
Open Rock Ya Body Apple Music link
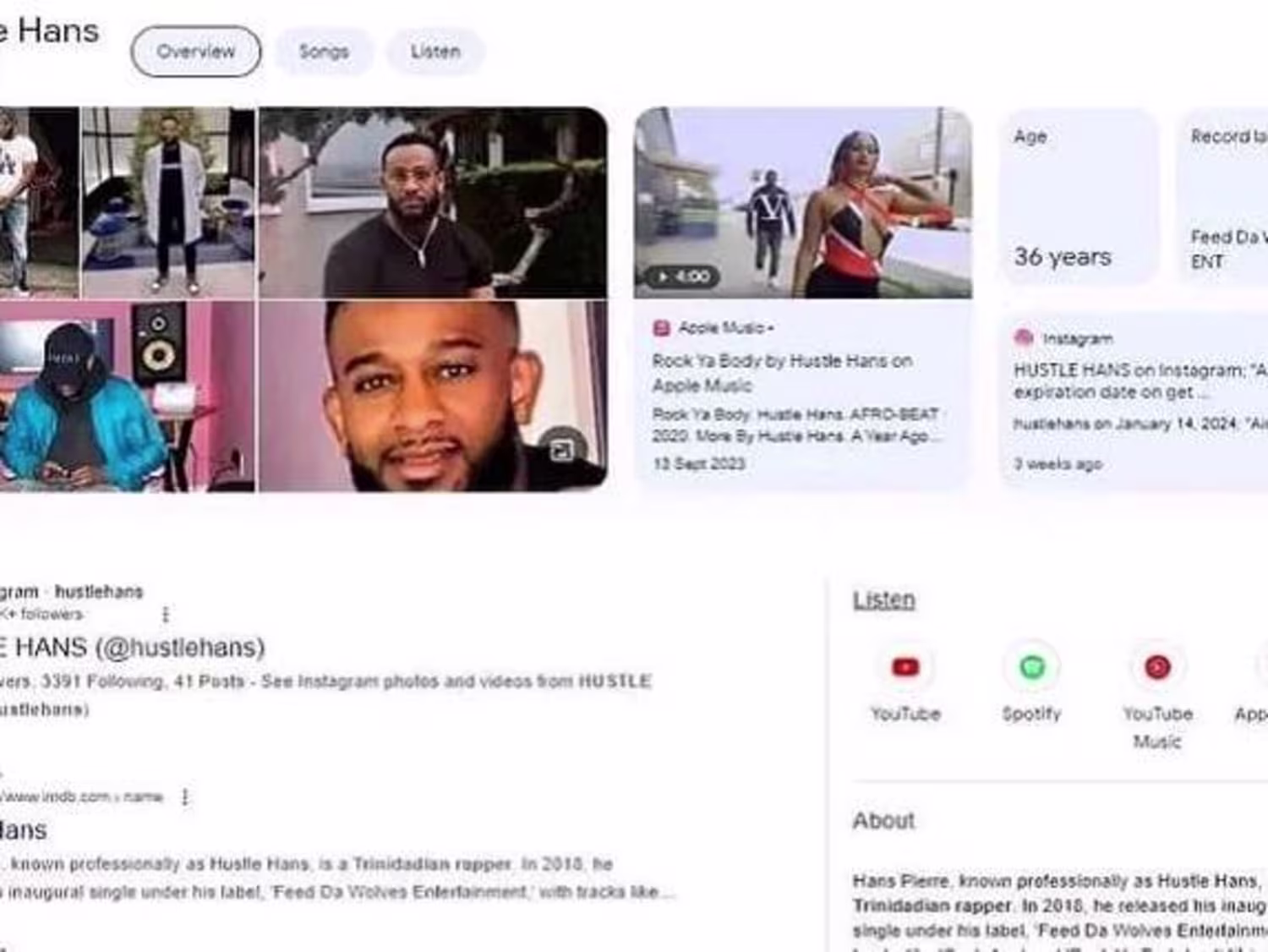pos(781,373)
